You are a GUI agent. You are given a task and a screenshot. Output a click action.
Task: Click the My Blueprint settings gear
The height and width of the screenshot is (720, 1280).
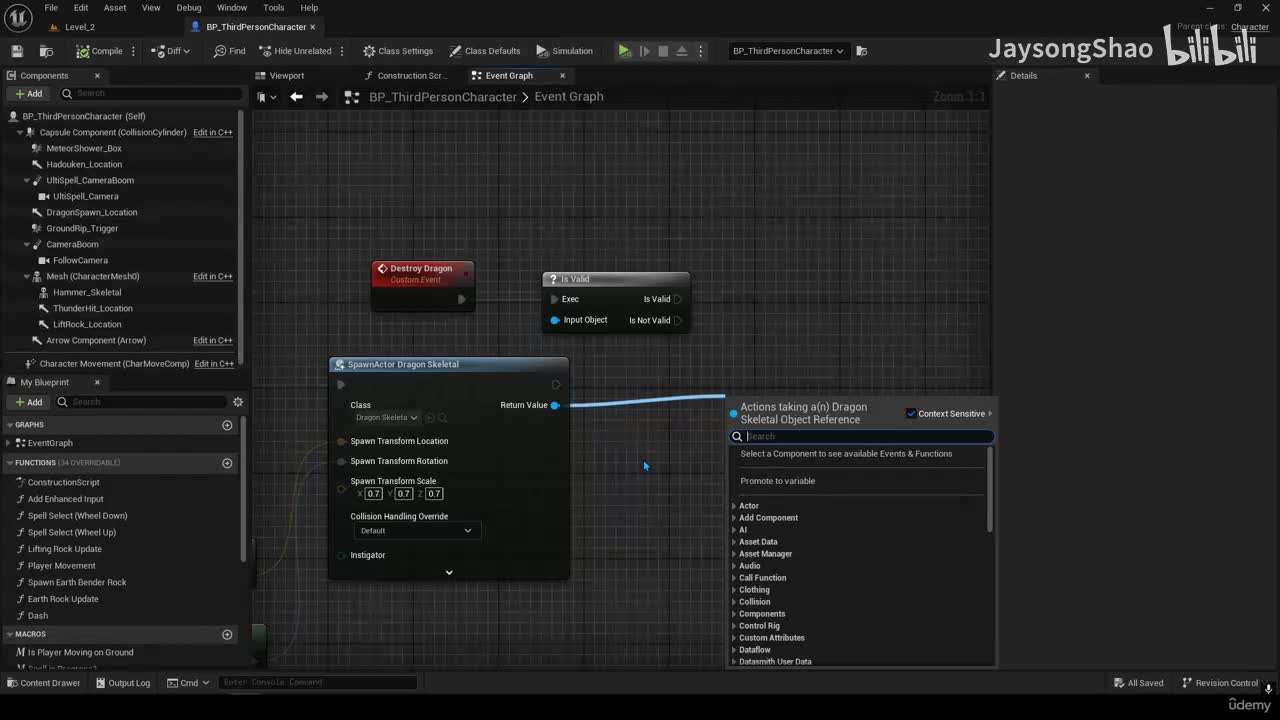click(x=238, y=402)
